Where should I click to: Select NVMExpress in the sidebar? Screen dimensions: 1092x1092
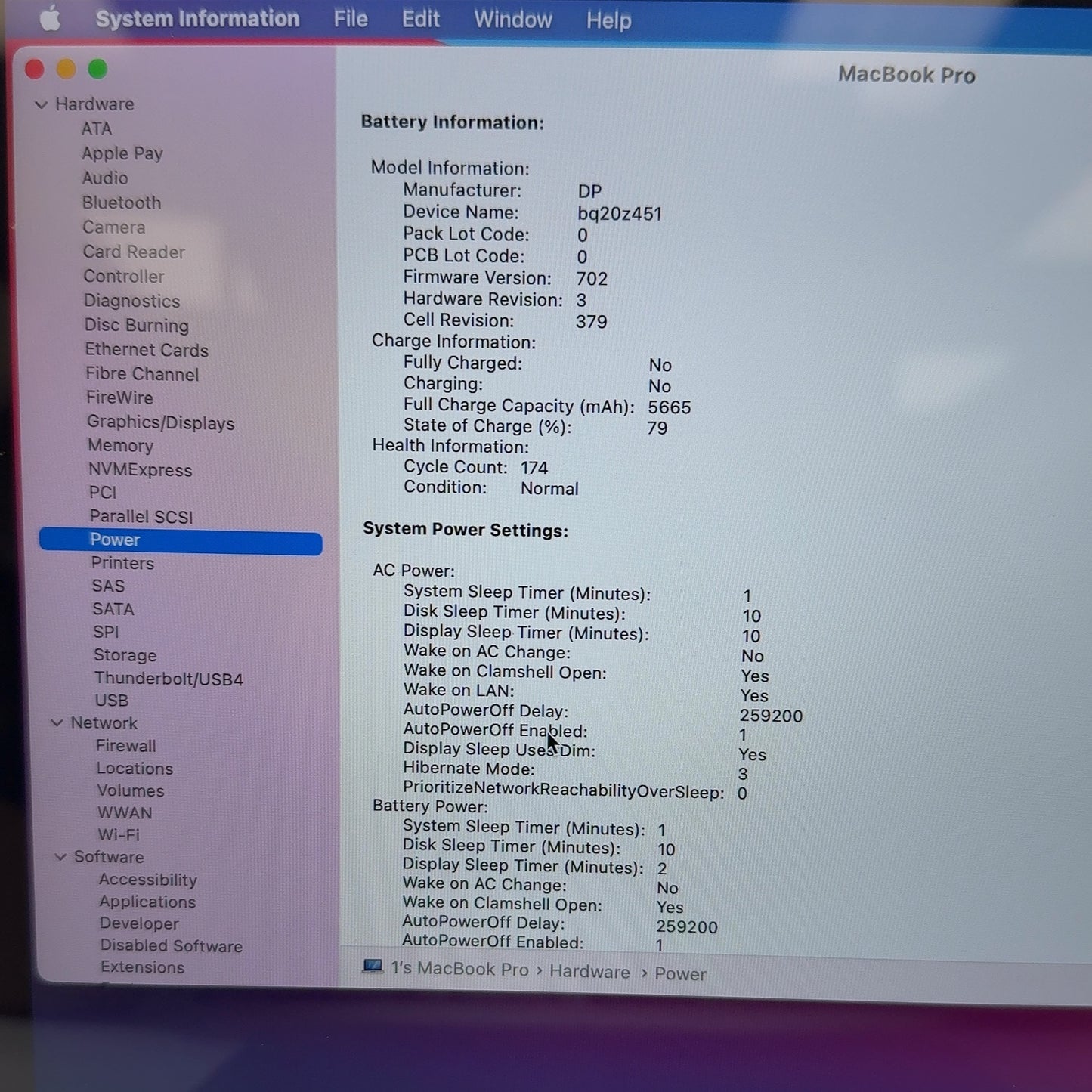141,470
